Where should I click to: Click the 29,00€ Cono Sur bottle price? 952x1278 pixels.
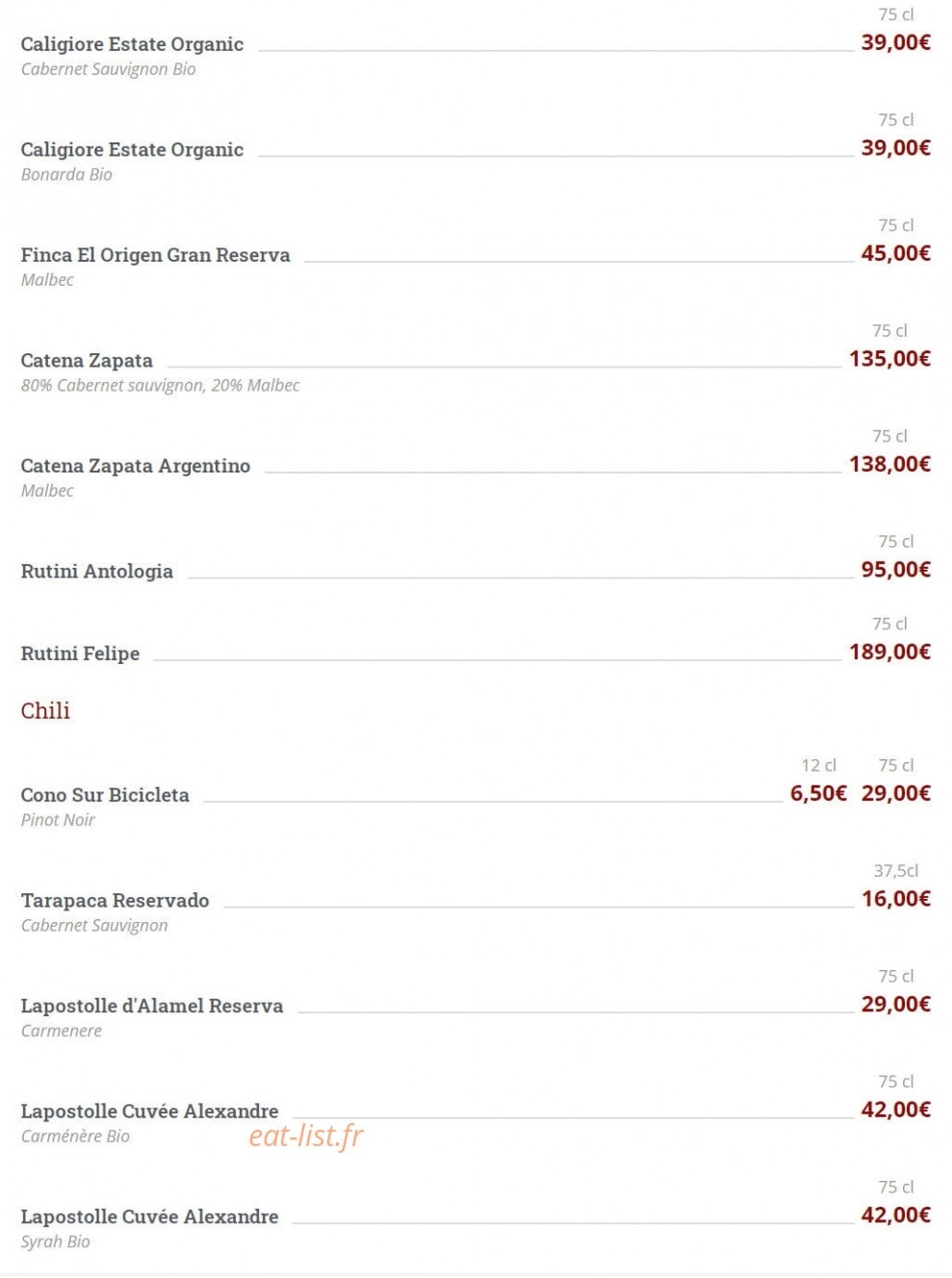click(896, 793)
